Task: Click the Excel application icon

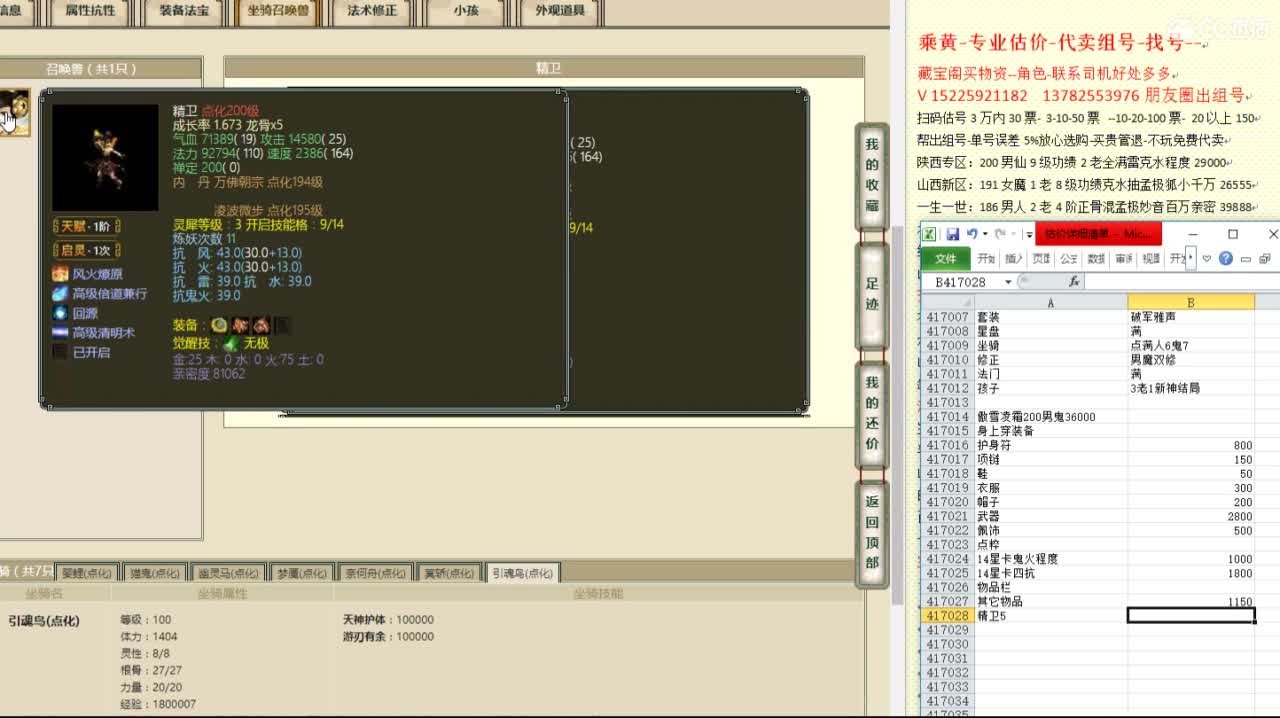Action: (x=929, y=234)
